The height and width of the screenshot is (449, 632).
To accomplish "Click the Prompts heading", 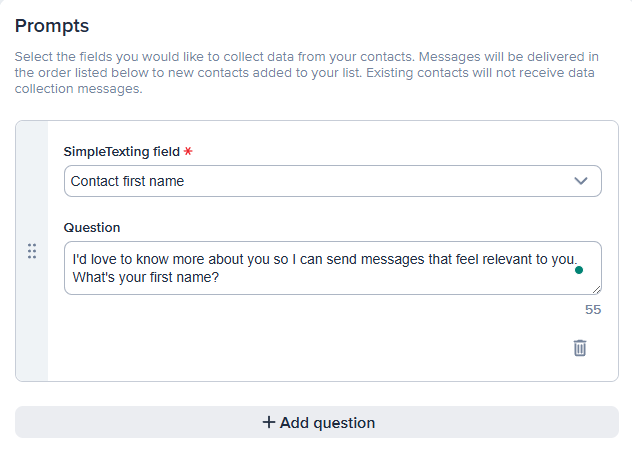I will pos(52,24).
